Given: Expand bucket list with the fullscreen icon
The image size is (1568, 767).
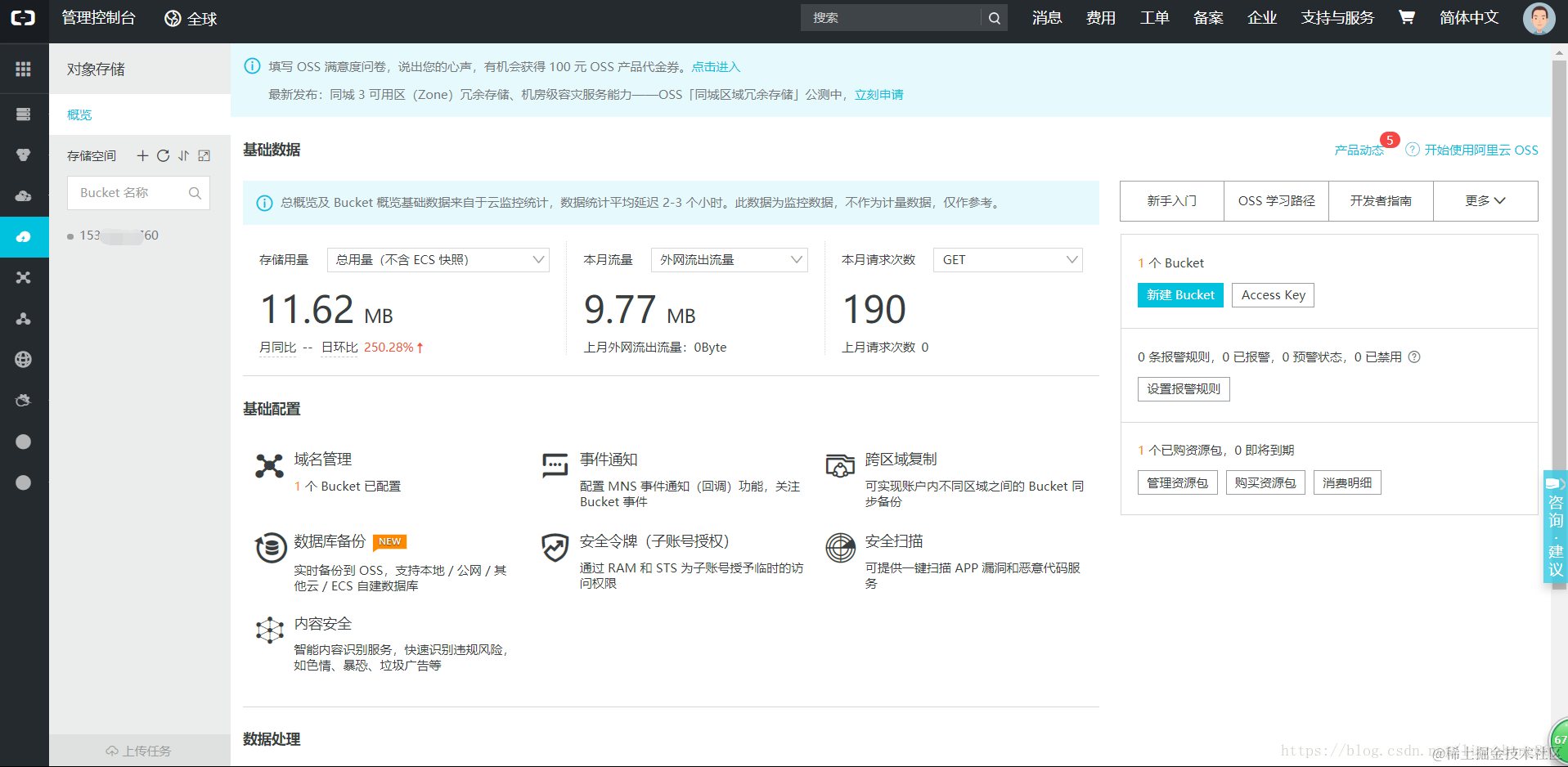Looking at the screenshot, I should 204,155.
